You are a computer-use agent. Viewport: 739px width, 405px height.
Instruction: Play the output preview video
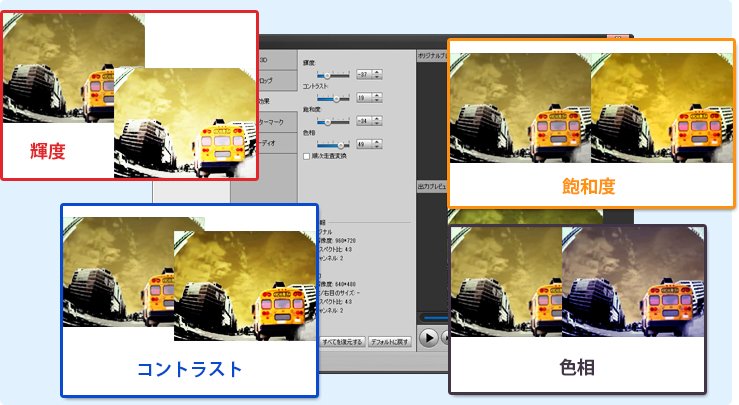[428, 337]
